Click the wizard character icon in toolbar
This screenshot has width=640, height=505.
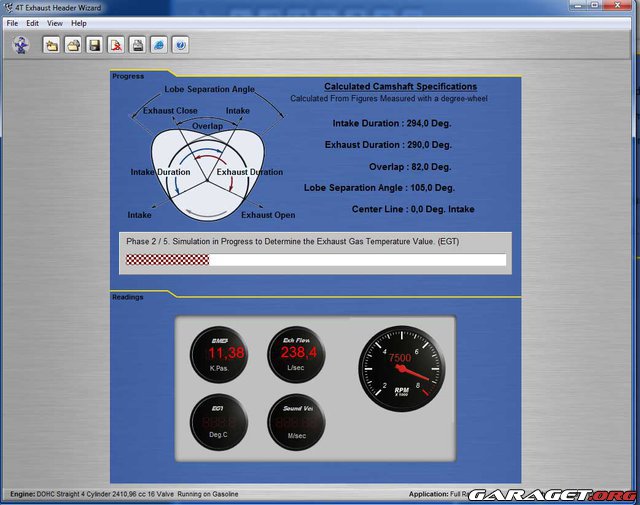(19, 45)
